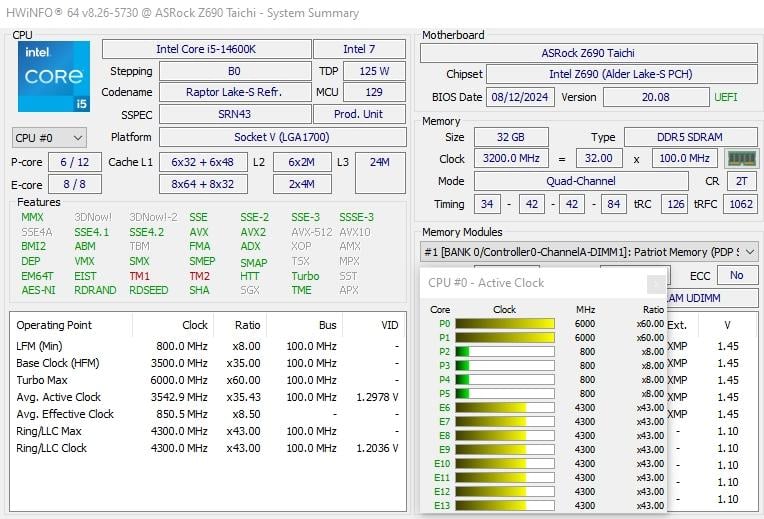This screenshot has height=519, width=764.
Task: Close the CPU #0 Active Clock popup
Action: click(x=655, y=283)
